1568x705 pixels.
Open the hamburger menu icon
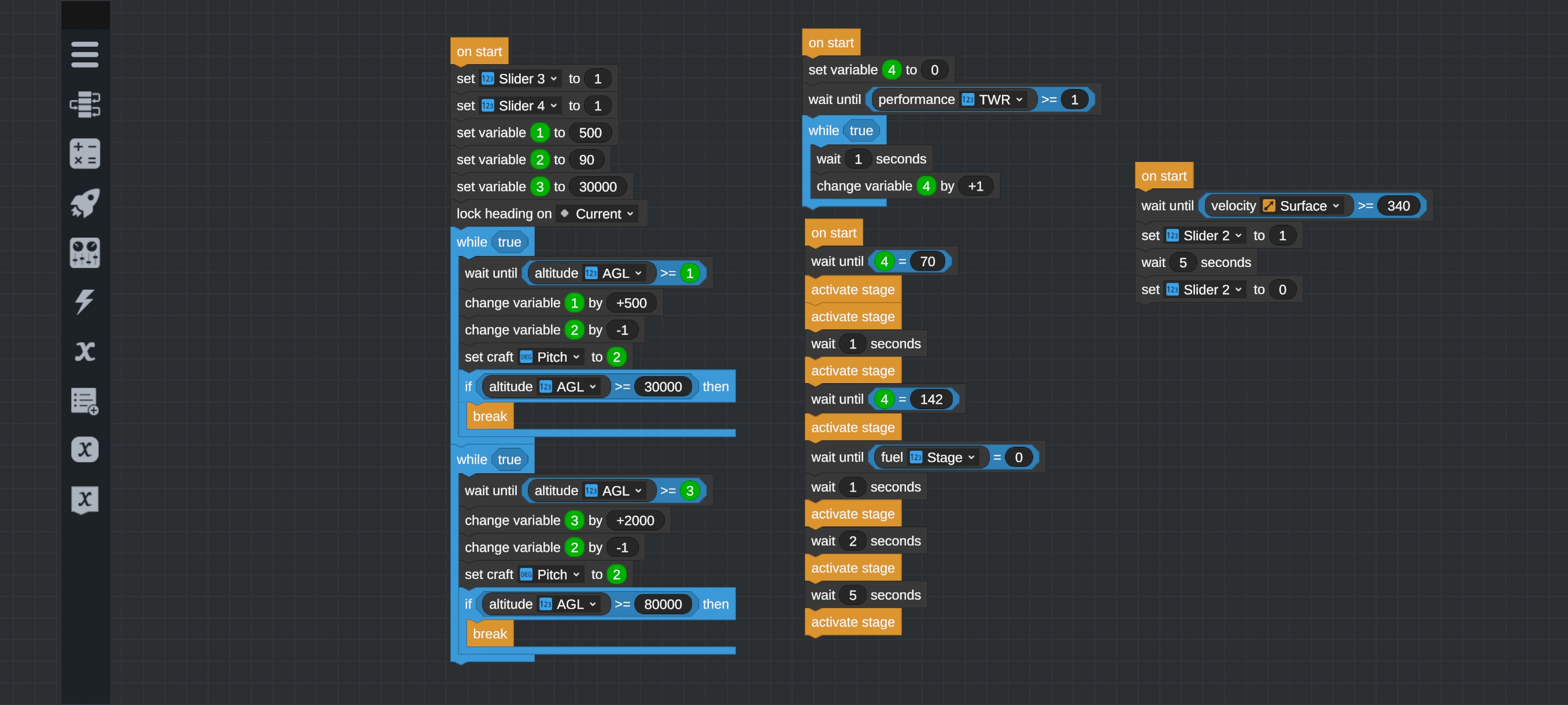(84, 54)
